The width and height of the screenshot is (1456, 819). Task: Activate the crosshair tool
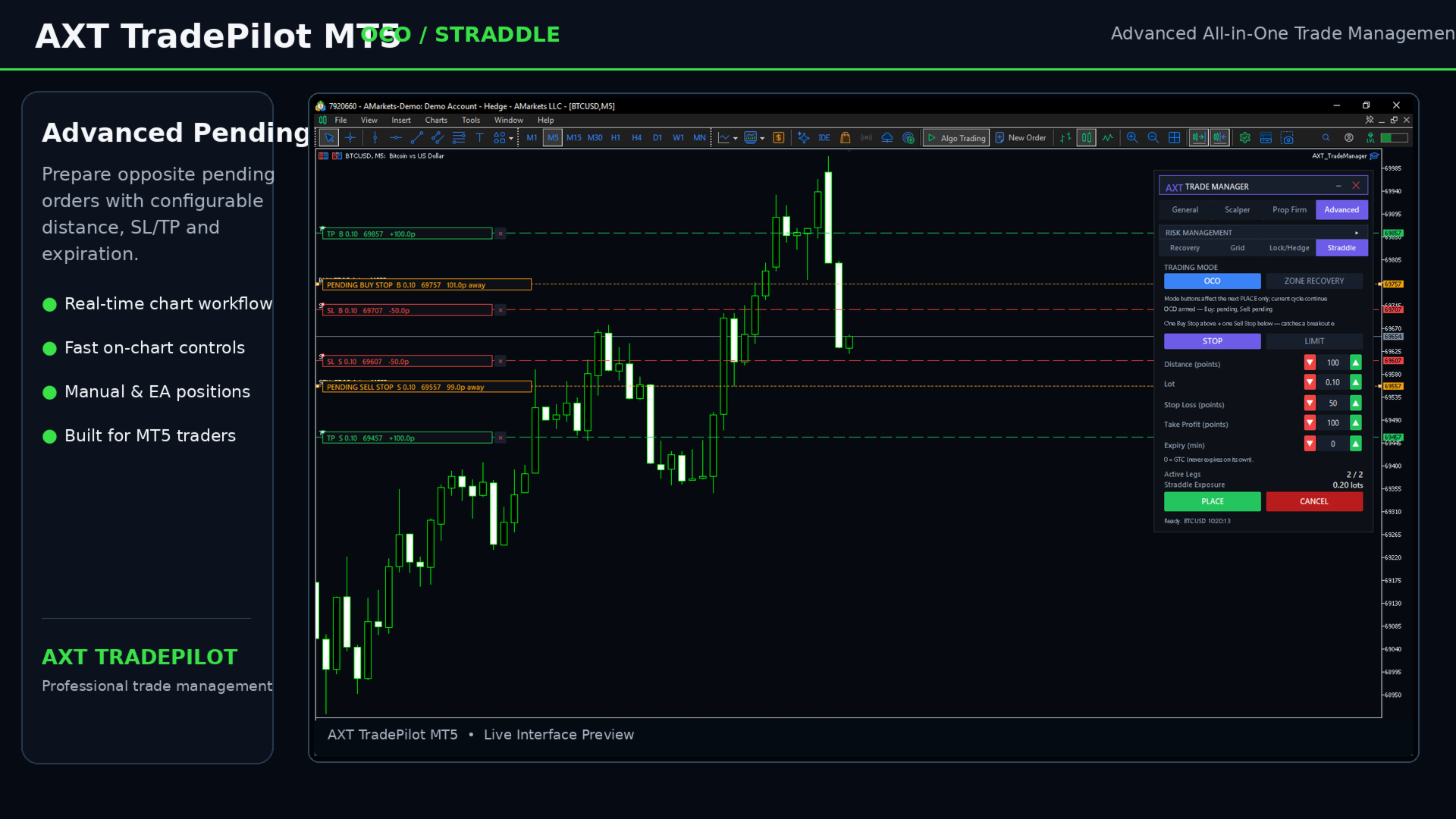coord(350,138)
